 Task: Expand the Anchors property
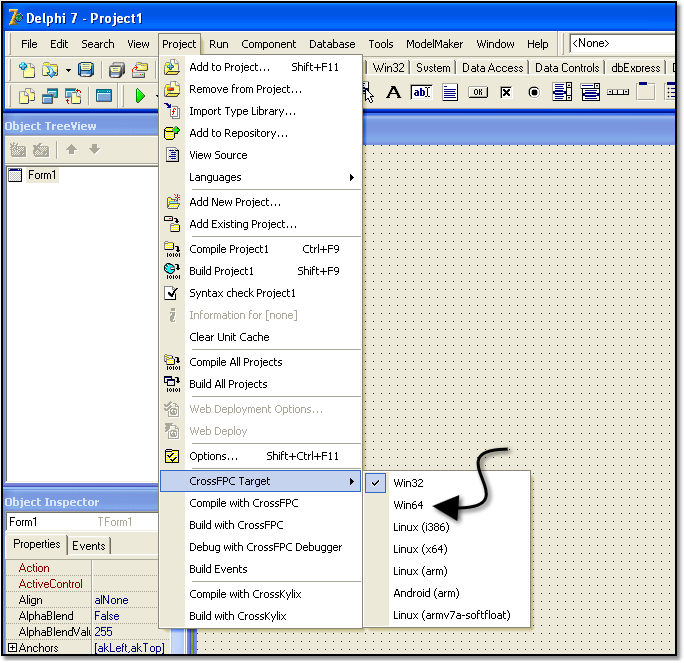[x=12, y=648]
